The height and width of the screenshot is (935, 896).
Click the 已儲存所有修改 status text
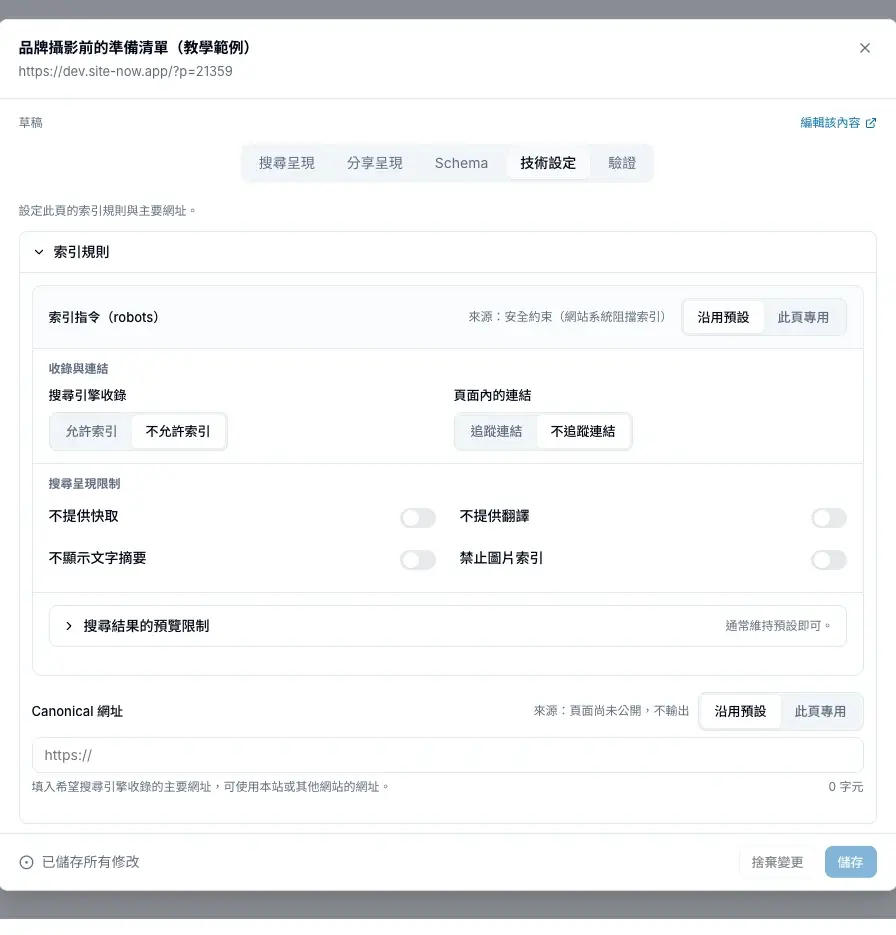(x=91, y=862)
